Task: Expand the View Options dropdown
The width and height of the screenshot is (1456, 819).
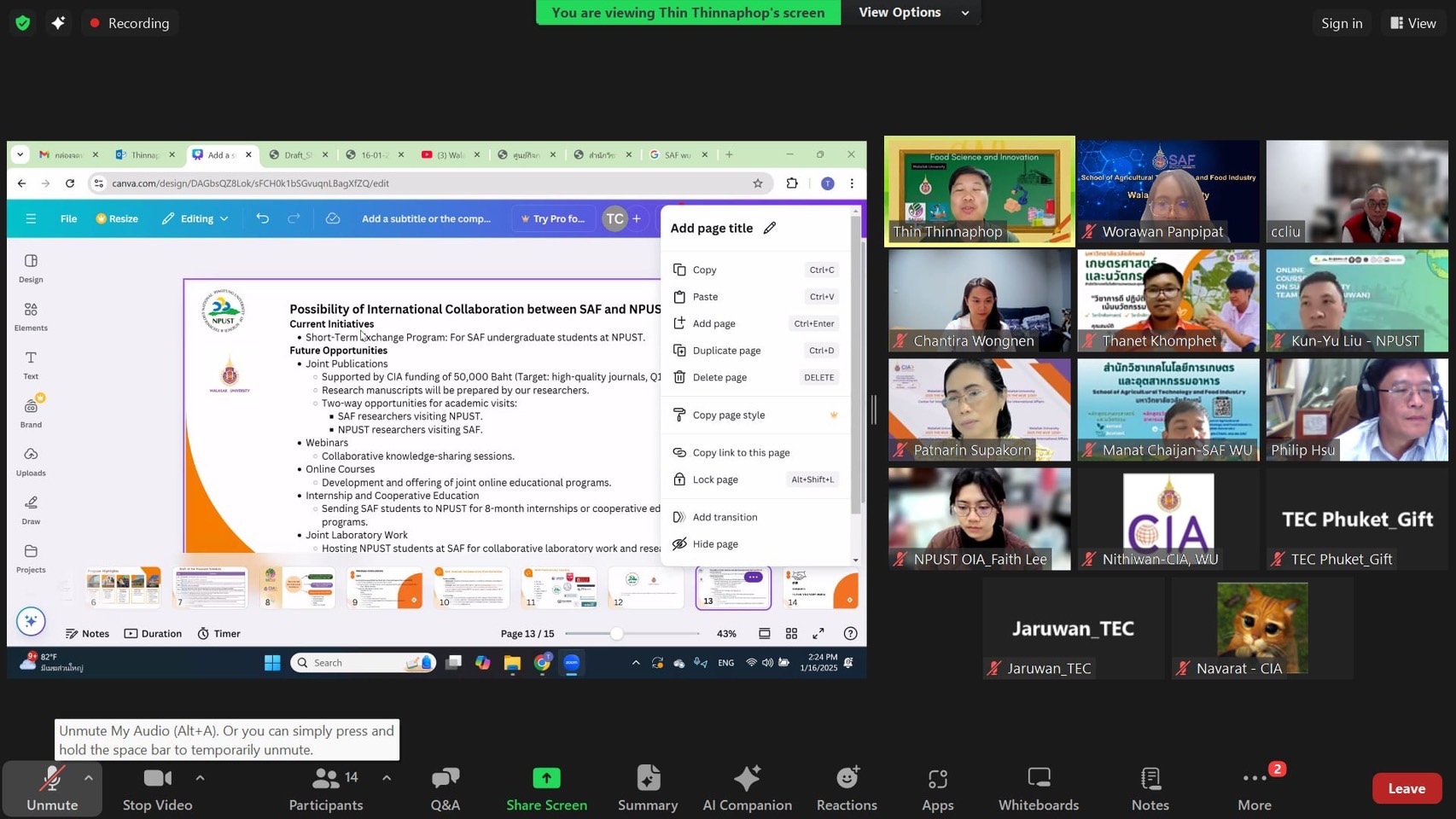Action: (x=911, y=13)
